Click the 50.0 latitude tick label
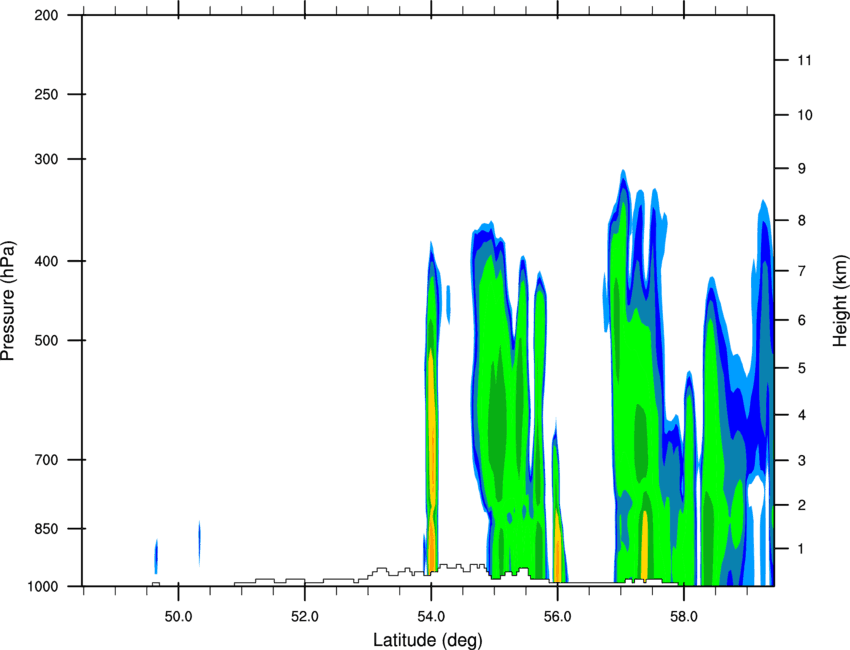 click(178, 617)
